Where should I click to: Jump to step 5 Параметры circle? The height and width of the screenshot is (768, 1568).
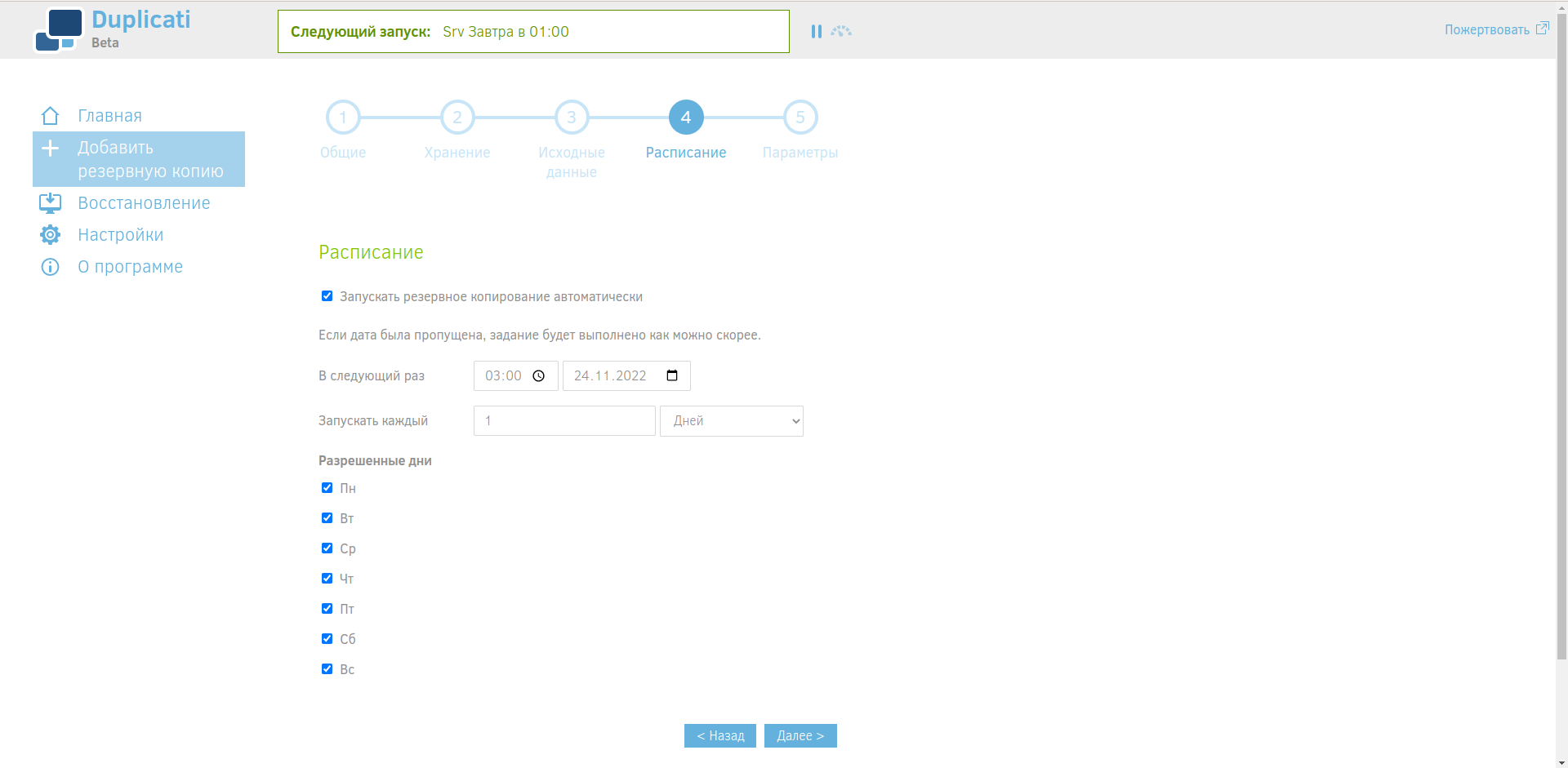800,118
